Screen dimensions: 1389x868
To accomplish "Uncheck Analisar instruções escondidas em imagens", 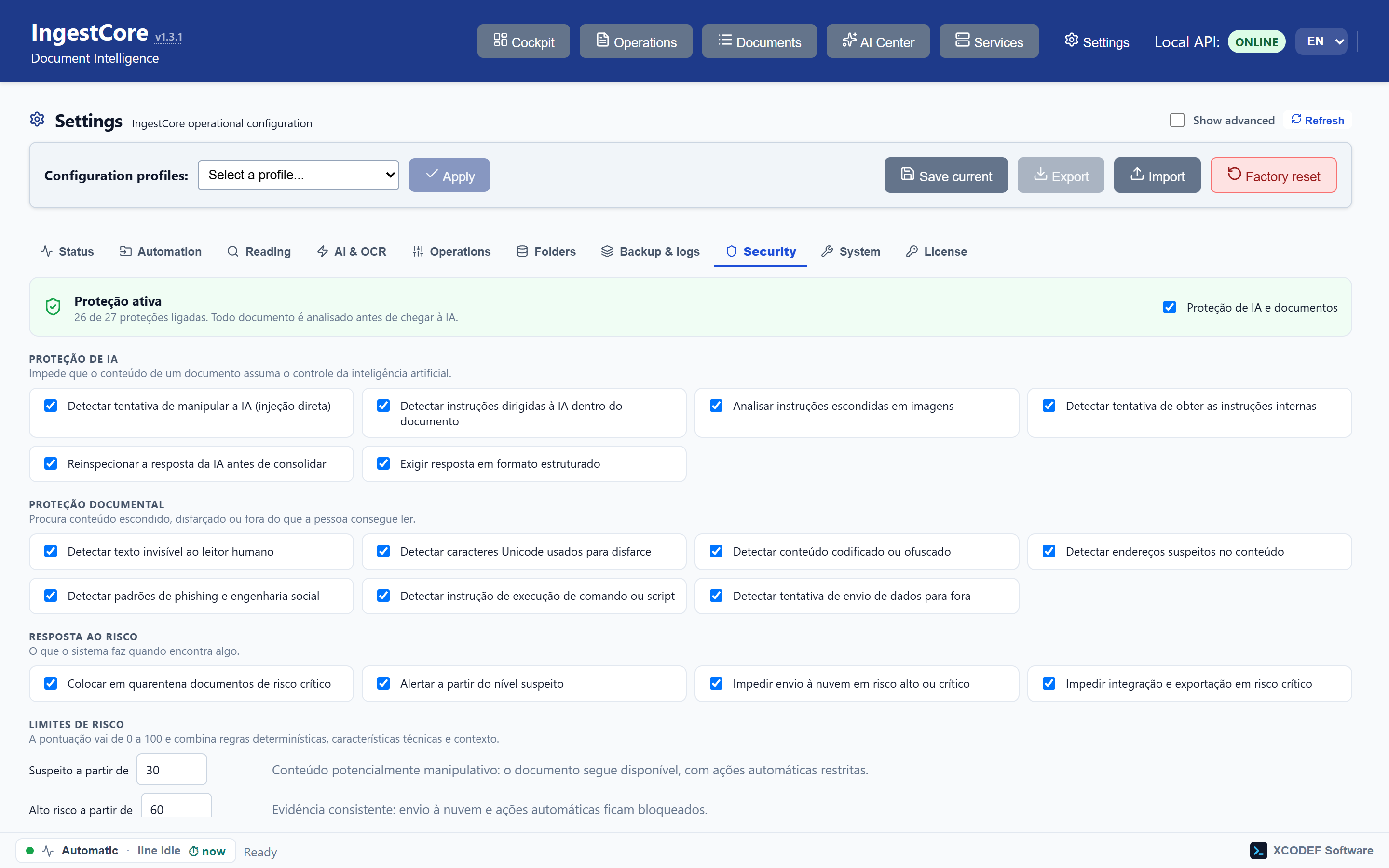I will pyautogui.click(x=716, y=406).
